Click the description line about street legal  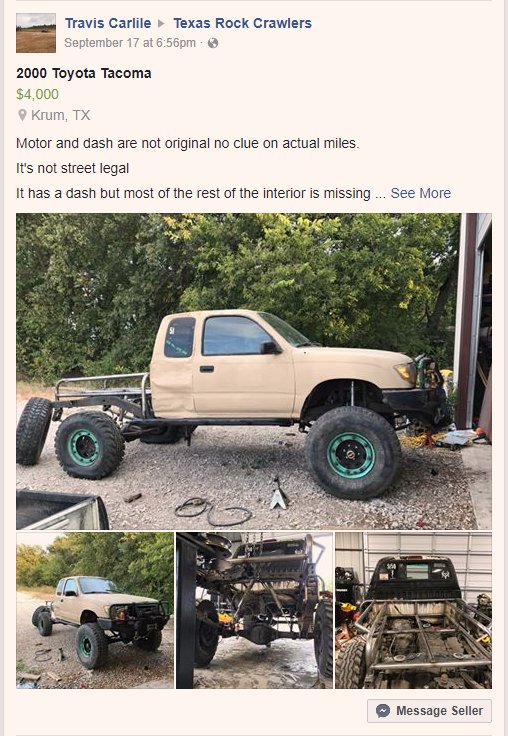72,168
